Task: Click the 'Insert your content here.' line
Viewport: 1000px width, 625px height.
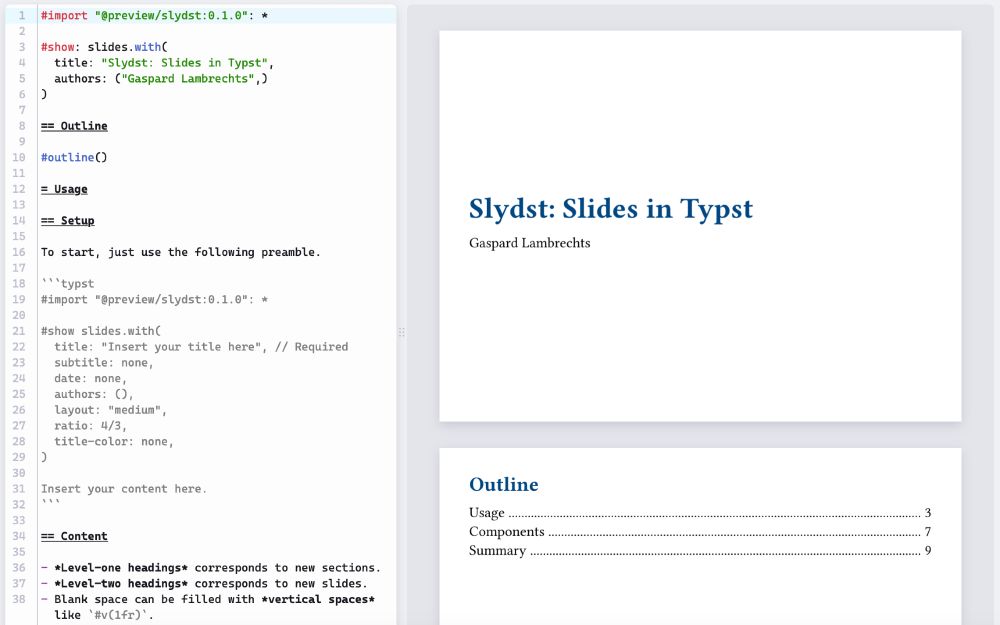Action: (124, 489)
